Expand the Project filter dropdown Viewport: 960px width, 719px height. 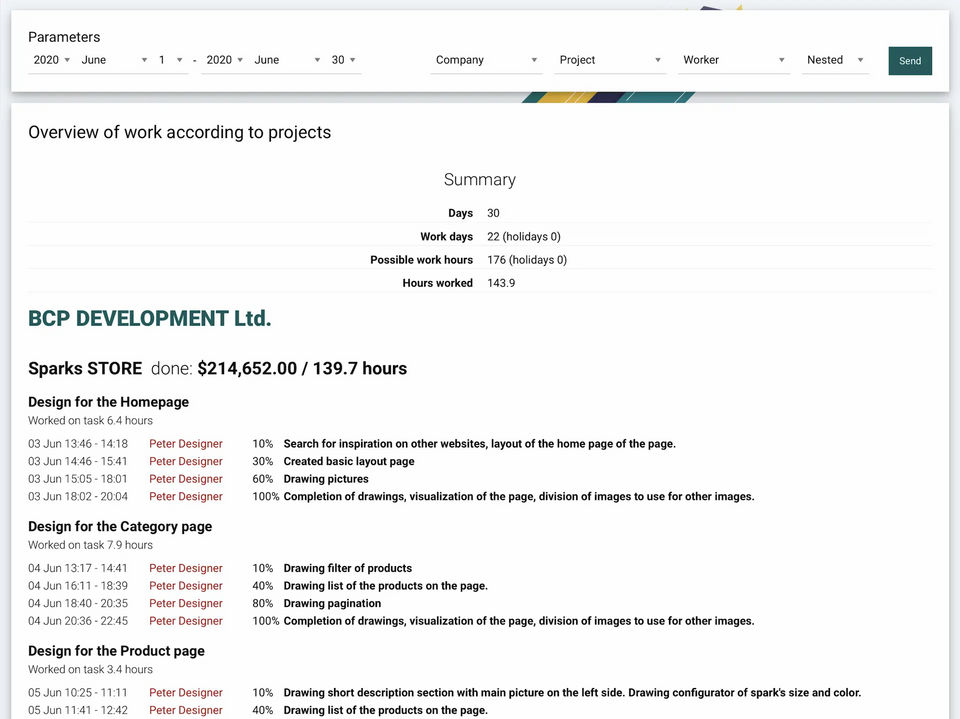pos(610,60)
